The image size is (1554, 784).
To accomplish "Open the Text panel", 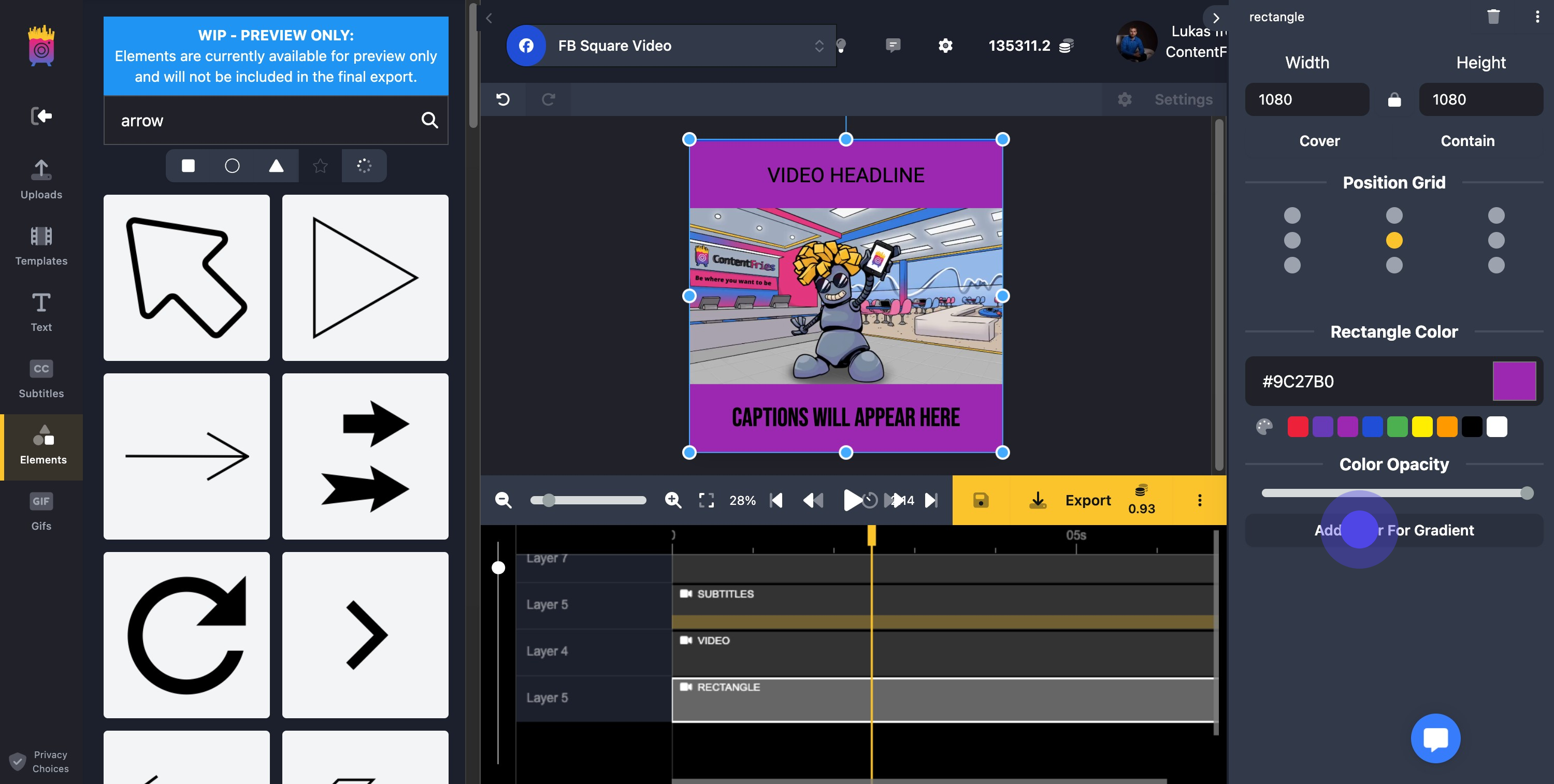I will pos(40,311).
